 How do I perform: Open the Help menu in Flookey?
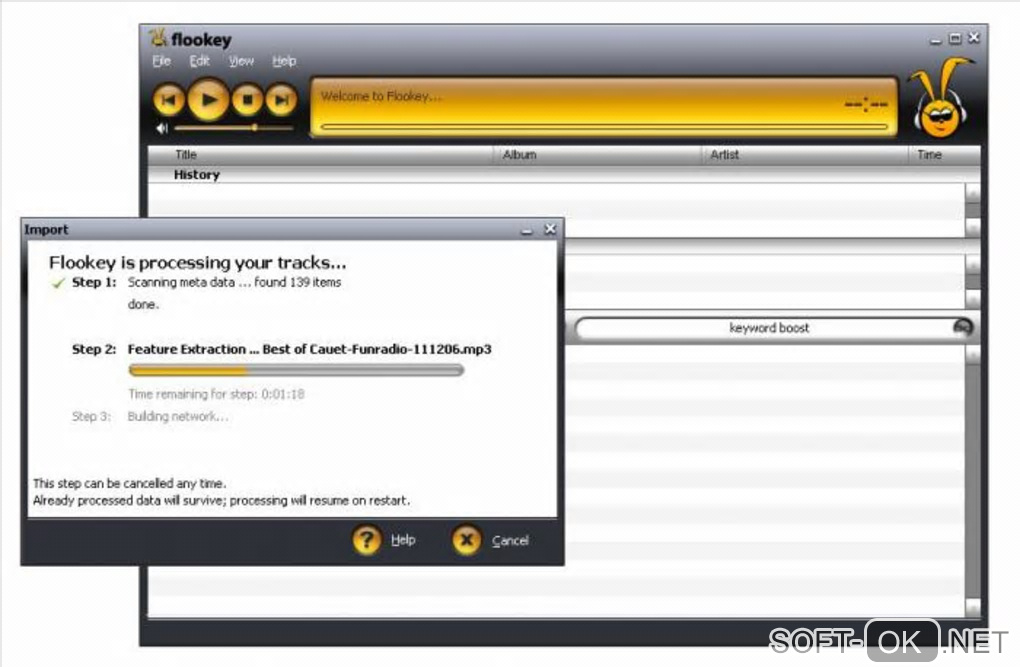point(284,61)
